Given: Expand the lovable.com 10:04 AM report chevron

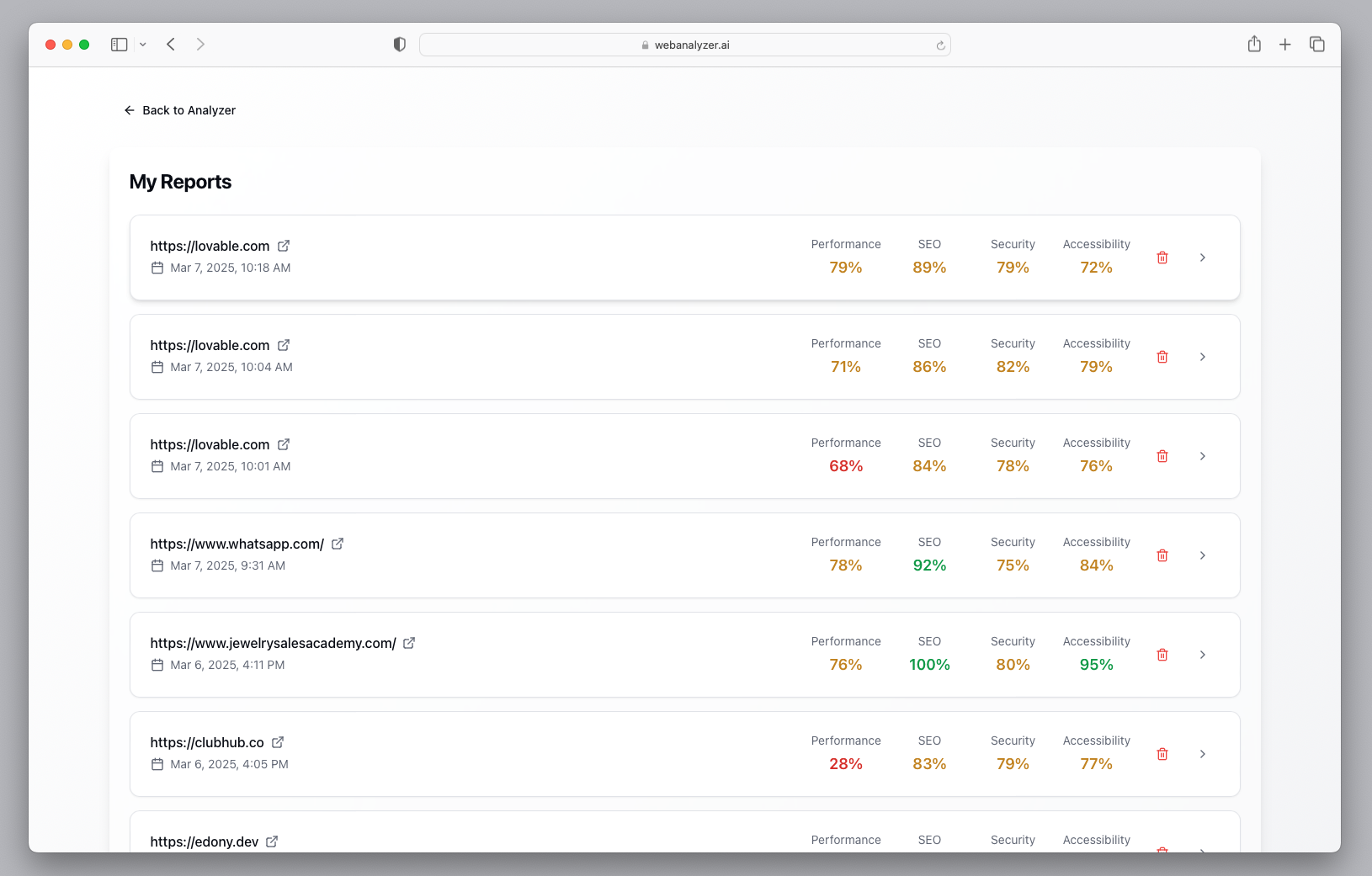Looking at the screenshot, I should [x=1202, y=357].
